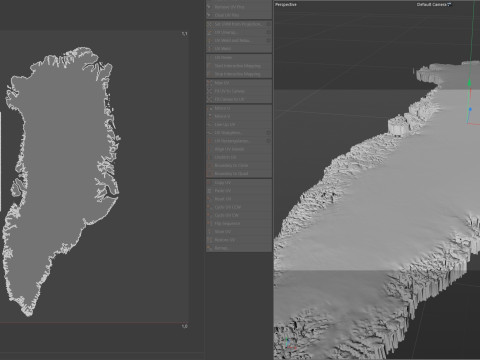Click Start Interactive Mapping

[x=239, y=66]
